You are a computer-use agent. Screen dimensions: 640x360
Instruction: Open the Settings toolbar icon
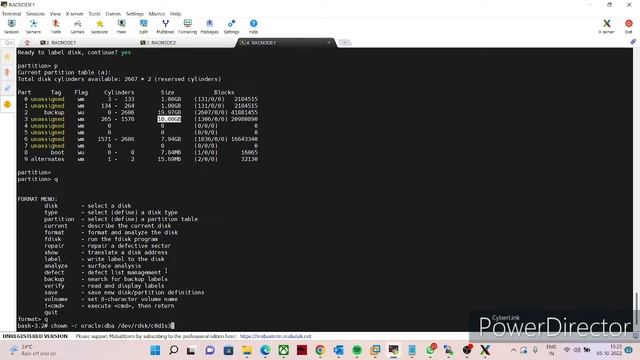pos(231,26)
